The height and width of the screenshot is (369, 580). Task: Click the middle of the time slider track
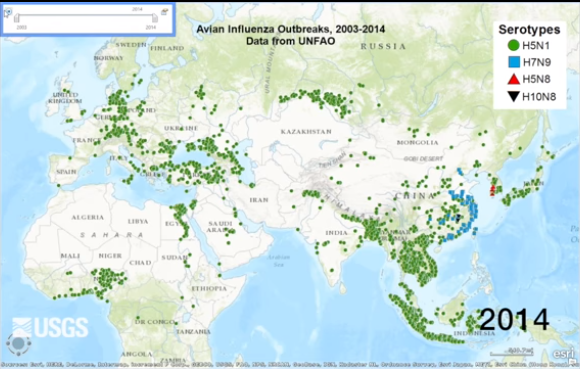[86, 16]
